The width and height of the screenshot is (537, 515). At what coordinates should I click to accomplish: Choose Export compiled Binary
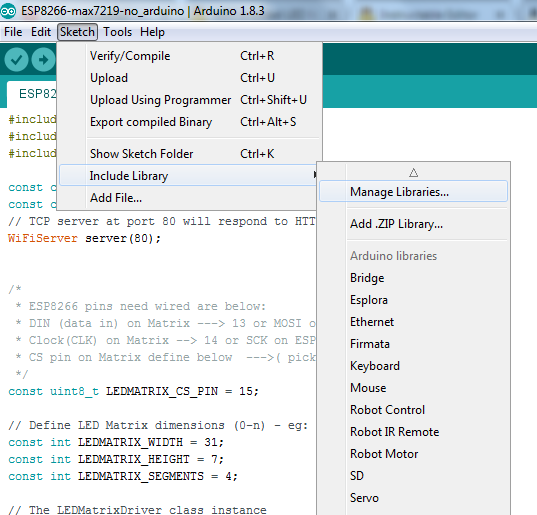(x=189, y=122)
